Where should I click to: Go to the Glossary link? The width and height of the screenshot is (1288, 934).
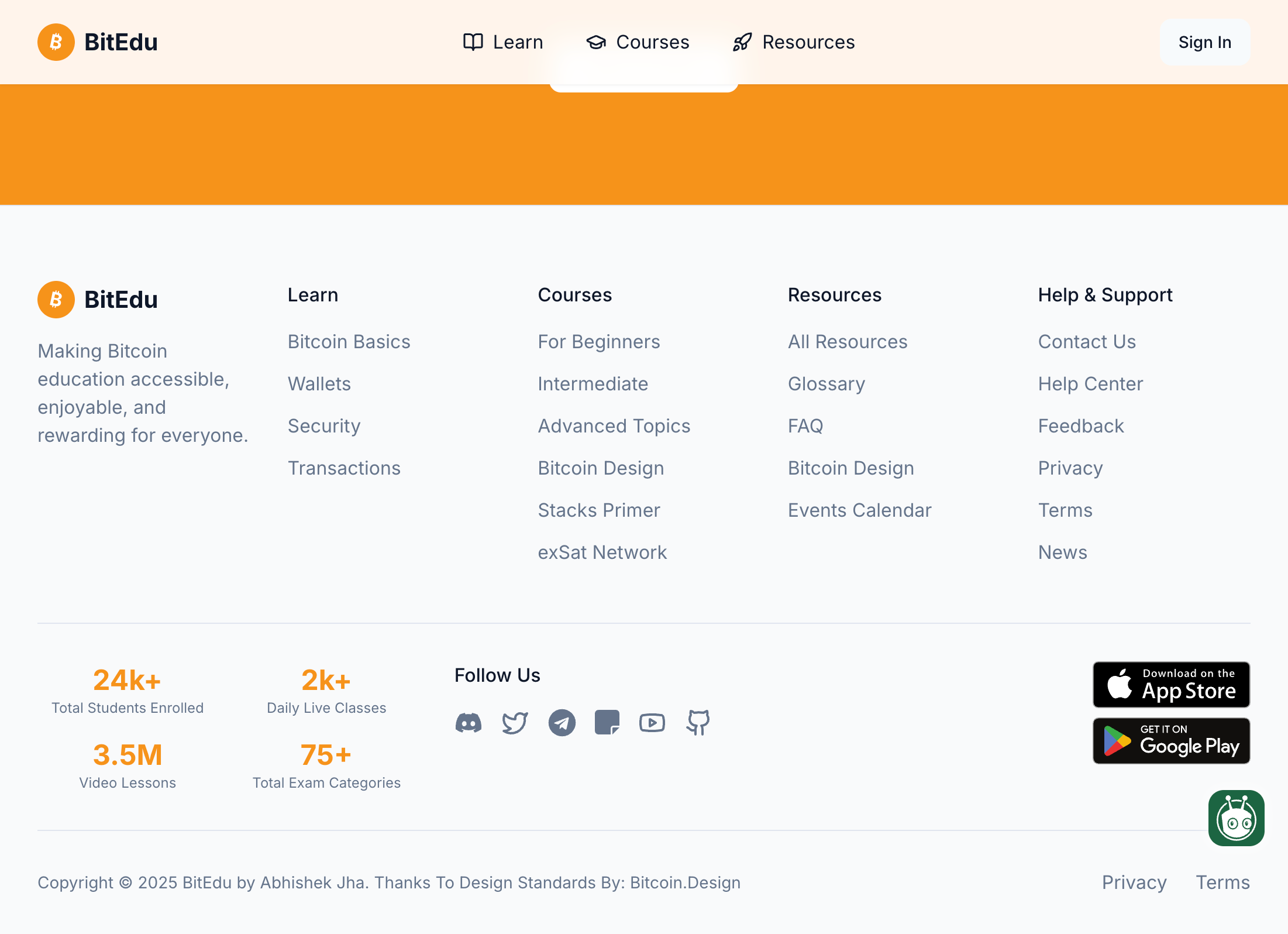[826, 384]
